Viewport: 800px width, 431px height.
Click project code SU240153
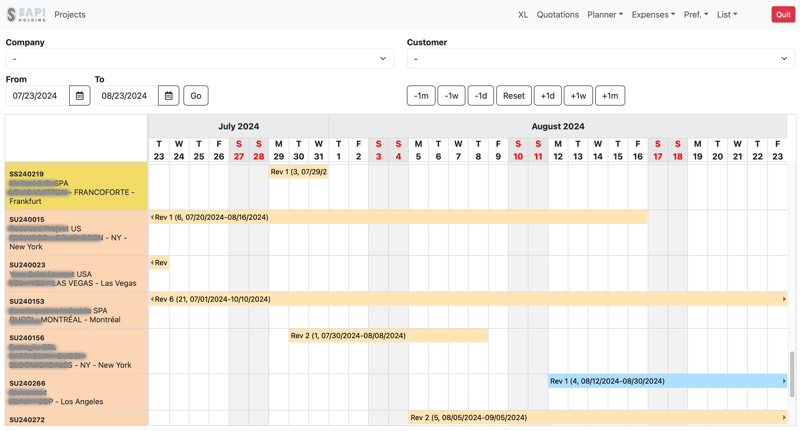coord(27,301)
